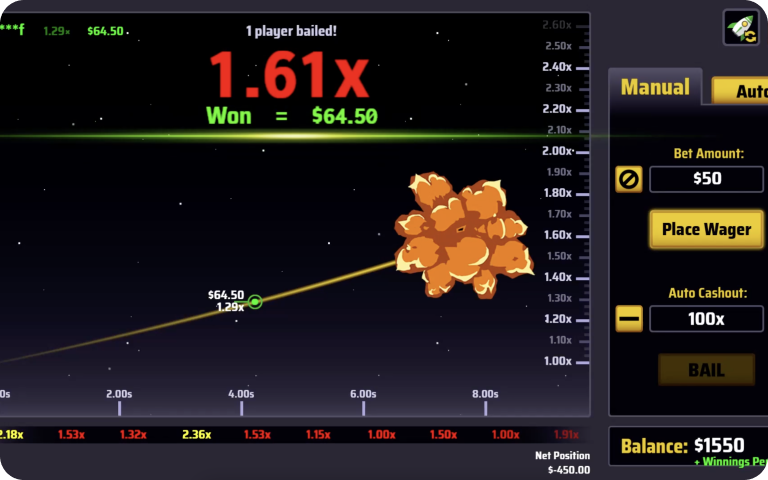The width and height of the screenshot is (768, 480).
Task: Click the 1.60x tick on multiplier scale
Action: pyautogui.click(x=558, y=235)
